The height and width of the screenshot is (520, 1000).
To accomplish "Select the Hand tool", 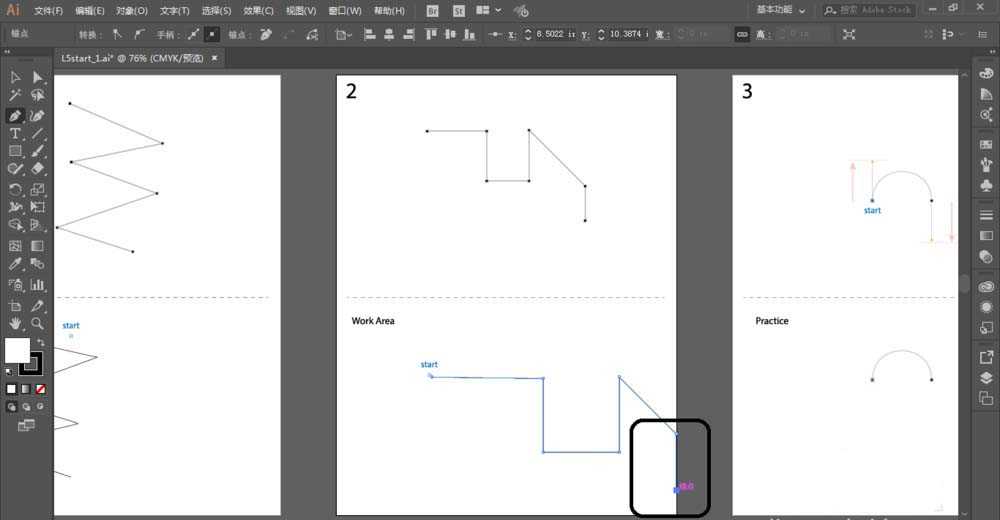I will point(15,323).
